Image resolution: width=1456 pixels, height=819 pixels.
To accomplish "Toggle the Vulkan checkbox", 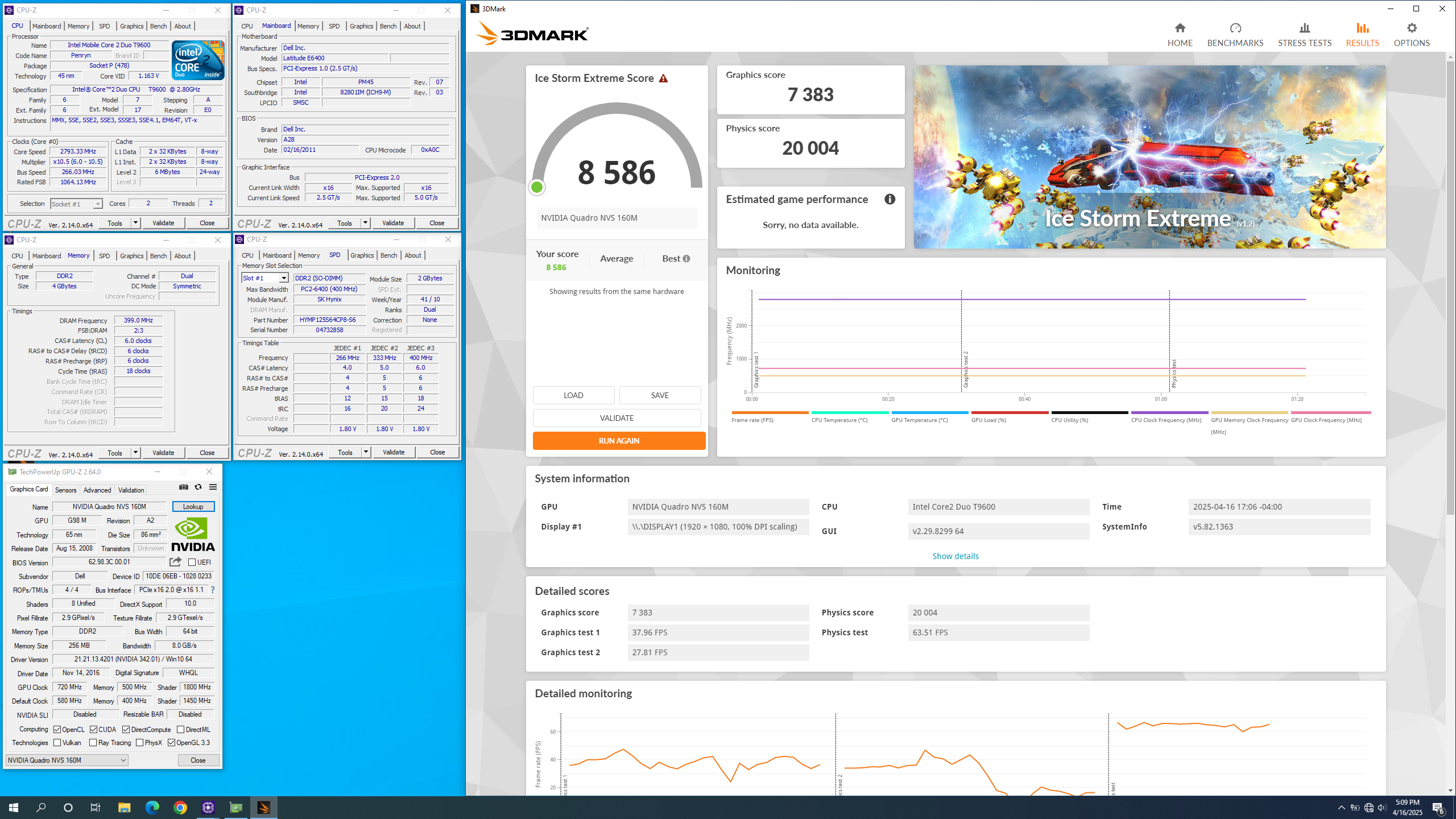I will pos(57,742).
